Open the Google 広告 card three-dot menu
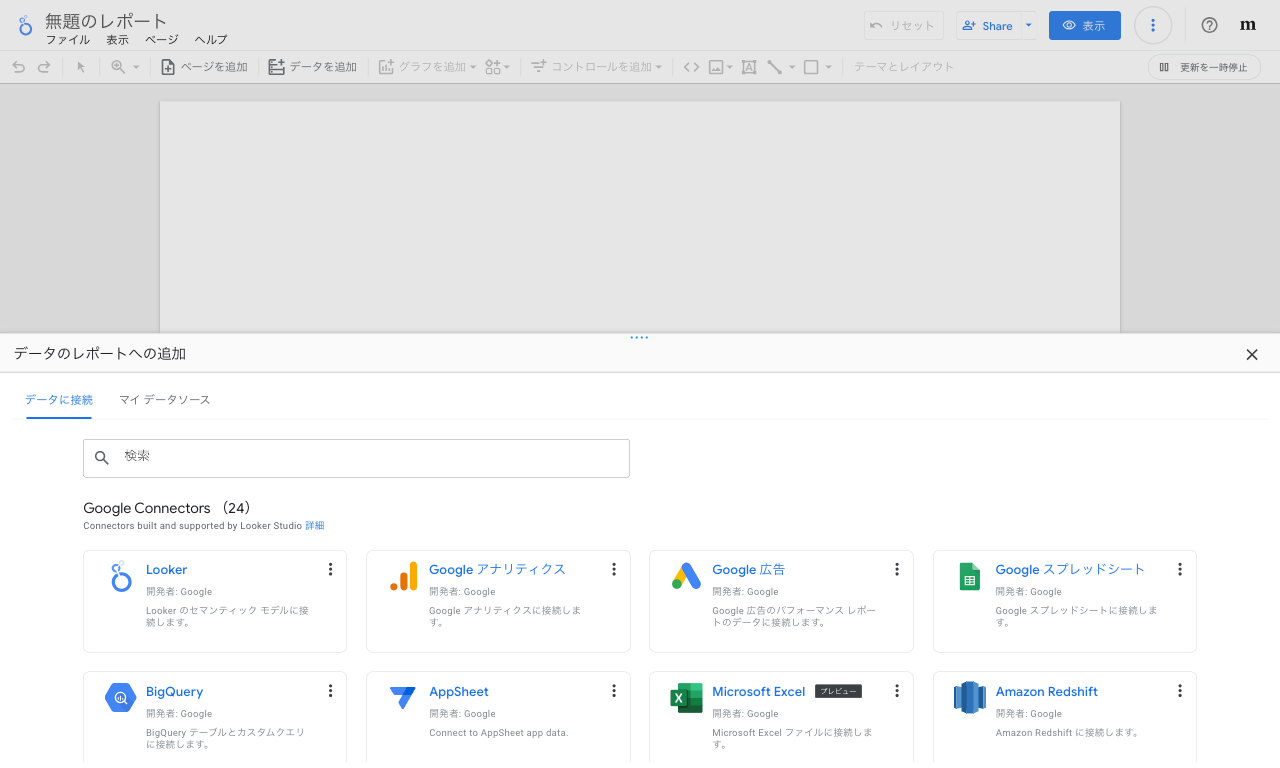The height and width of the screenshot is (768, 1280). (x=897, y=569)
